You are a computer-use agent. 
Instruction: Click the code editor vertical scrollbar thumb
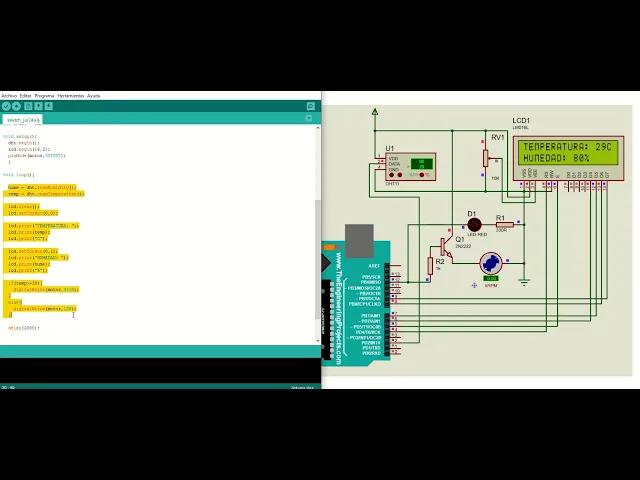(x=318, y=259)
